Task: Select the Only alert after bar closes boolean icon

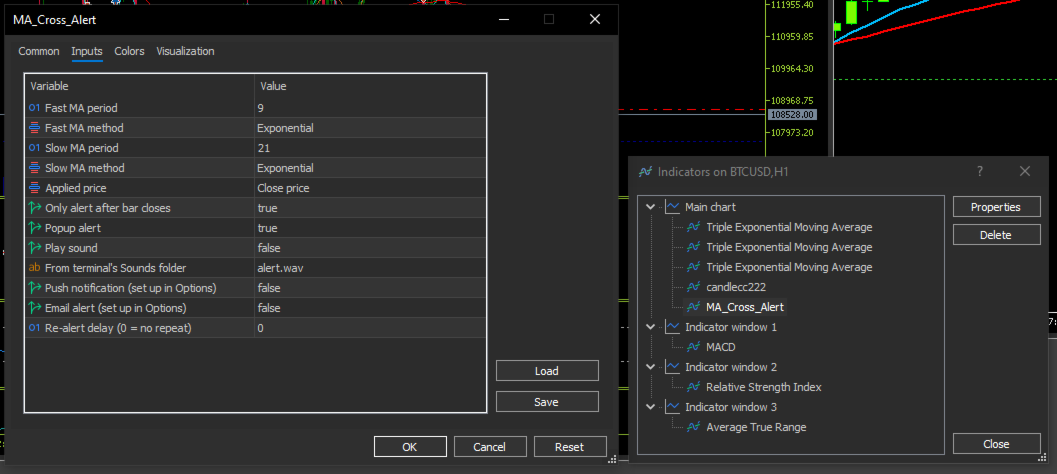Action: [34, 208]
